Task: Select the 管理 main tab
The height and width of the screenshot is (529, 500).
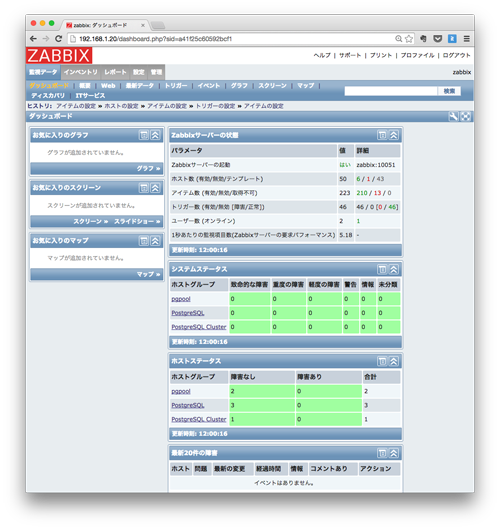Action: (x=156, y=72)
